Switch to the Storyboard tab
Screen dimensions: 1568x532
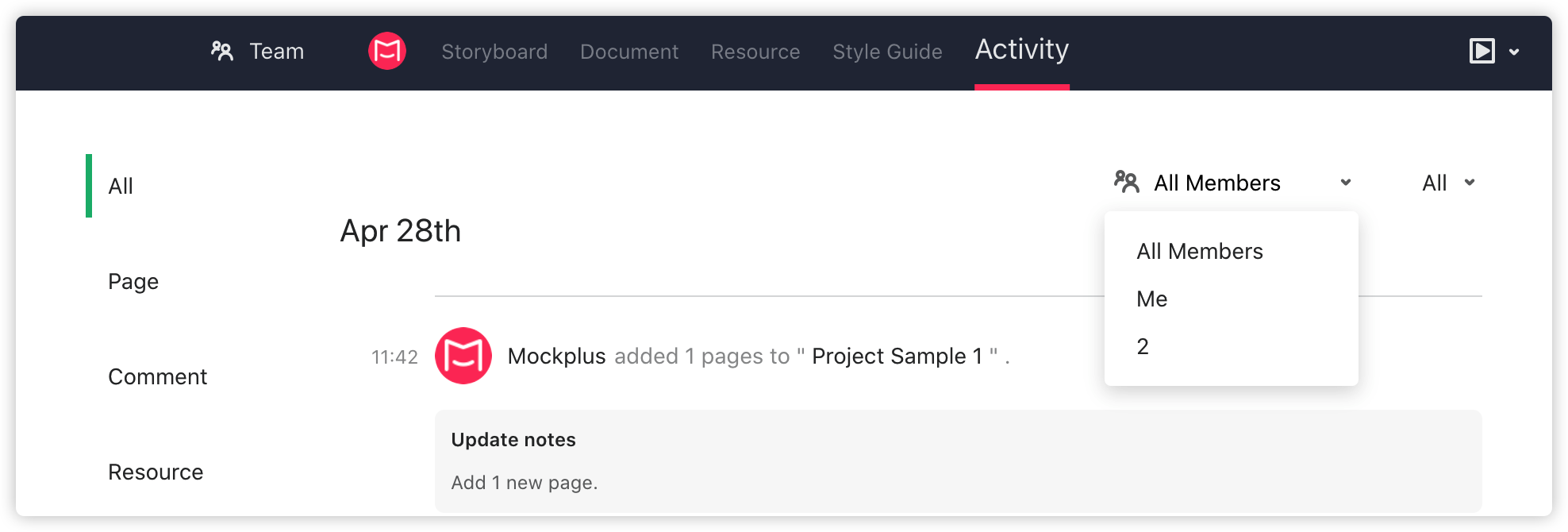pyautogui.click(x=494, y=52)
